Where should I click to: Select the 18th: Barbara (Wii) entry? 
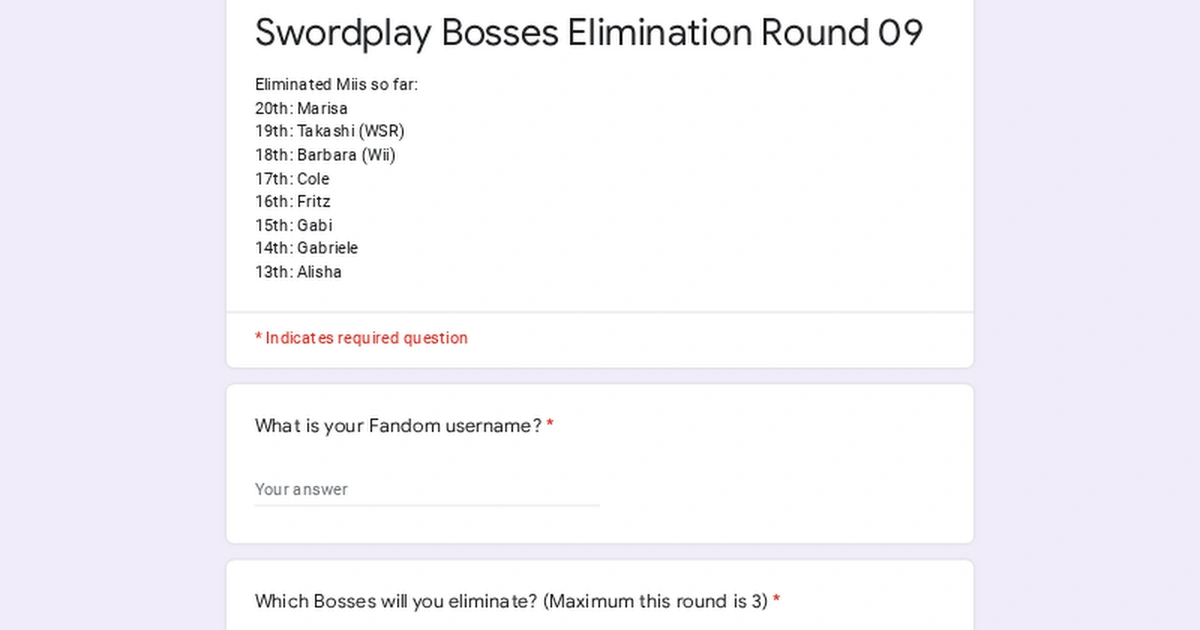pos(324,154)
